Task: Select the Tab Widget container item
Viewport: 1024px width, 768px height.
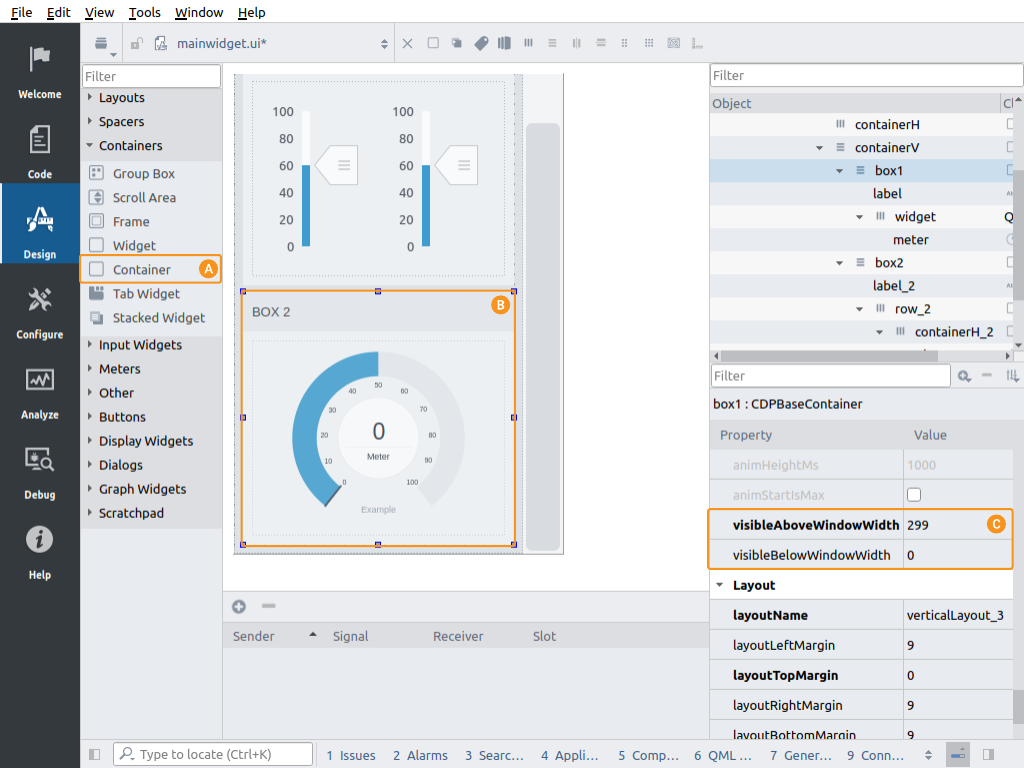Action: pos(145,294)
